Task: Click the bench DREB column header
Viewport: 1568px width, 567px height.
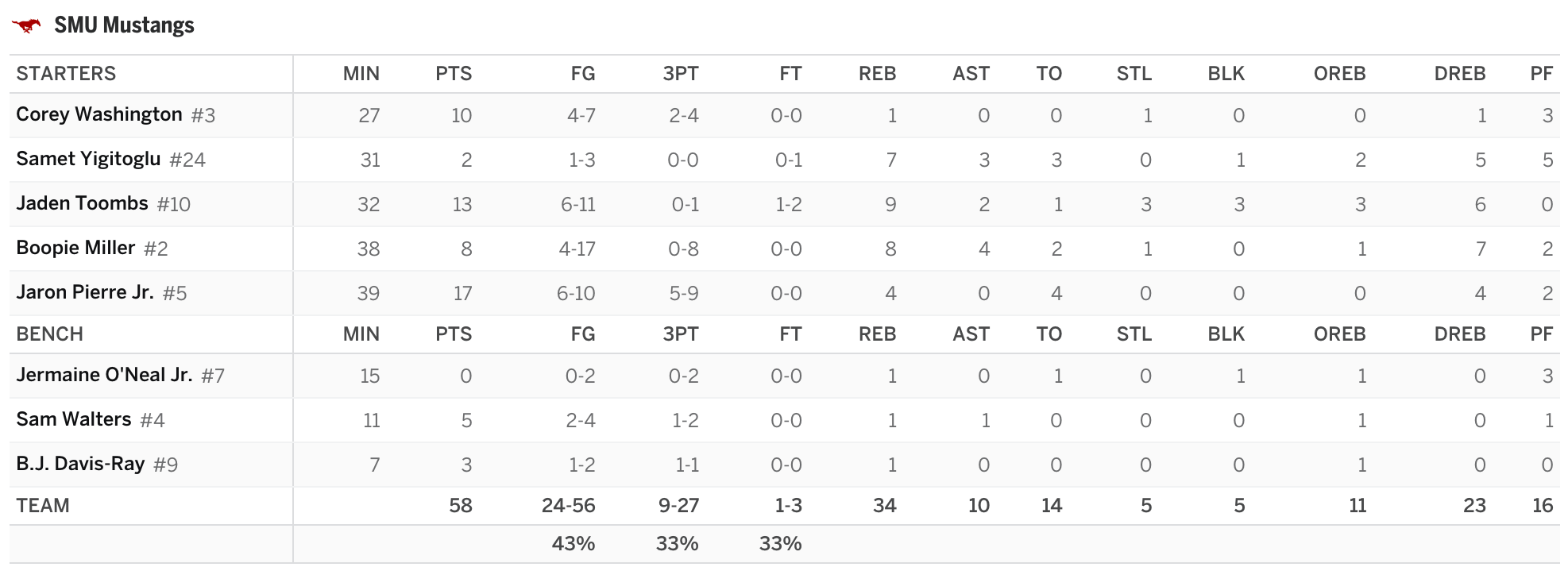Action: point(1460,334)
